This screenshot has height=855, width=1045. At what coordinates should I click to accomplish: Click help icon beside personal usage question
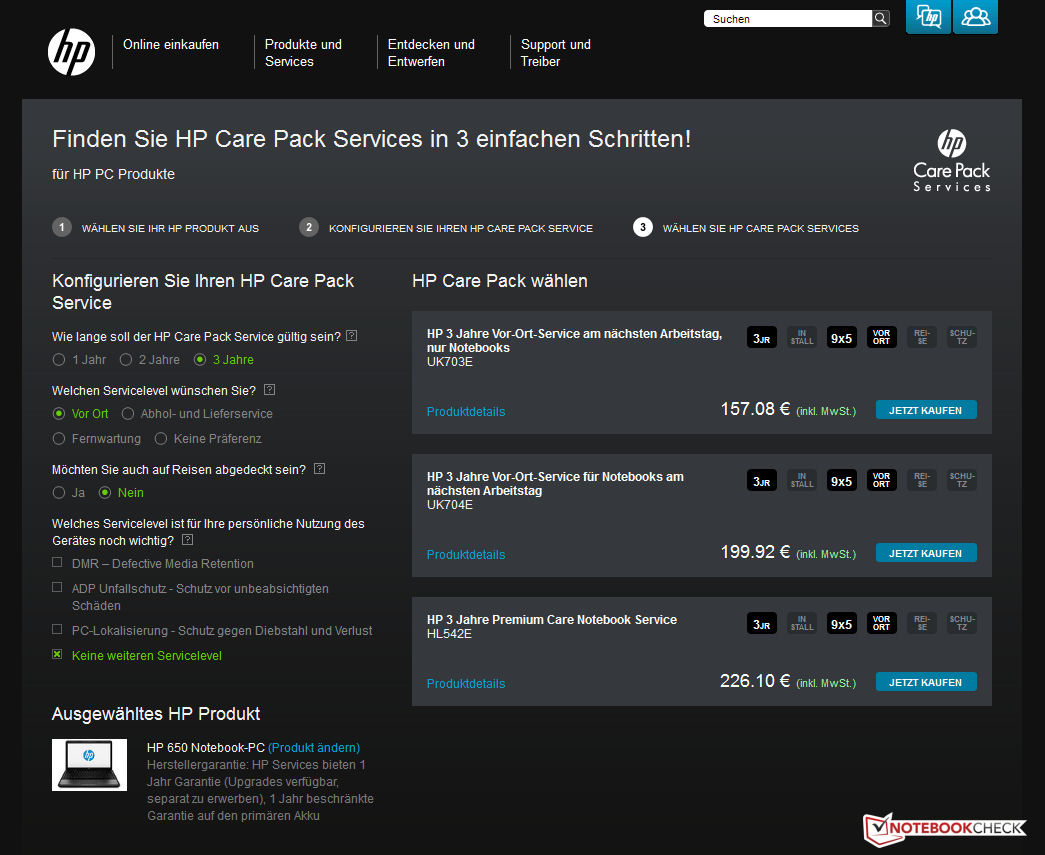click(187, 540)
